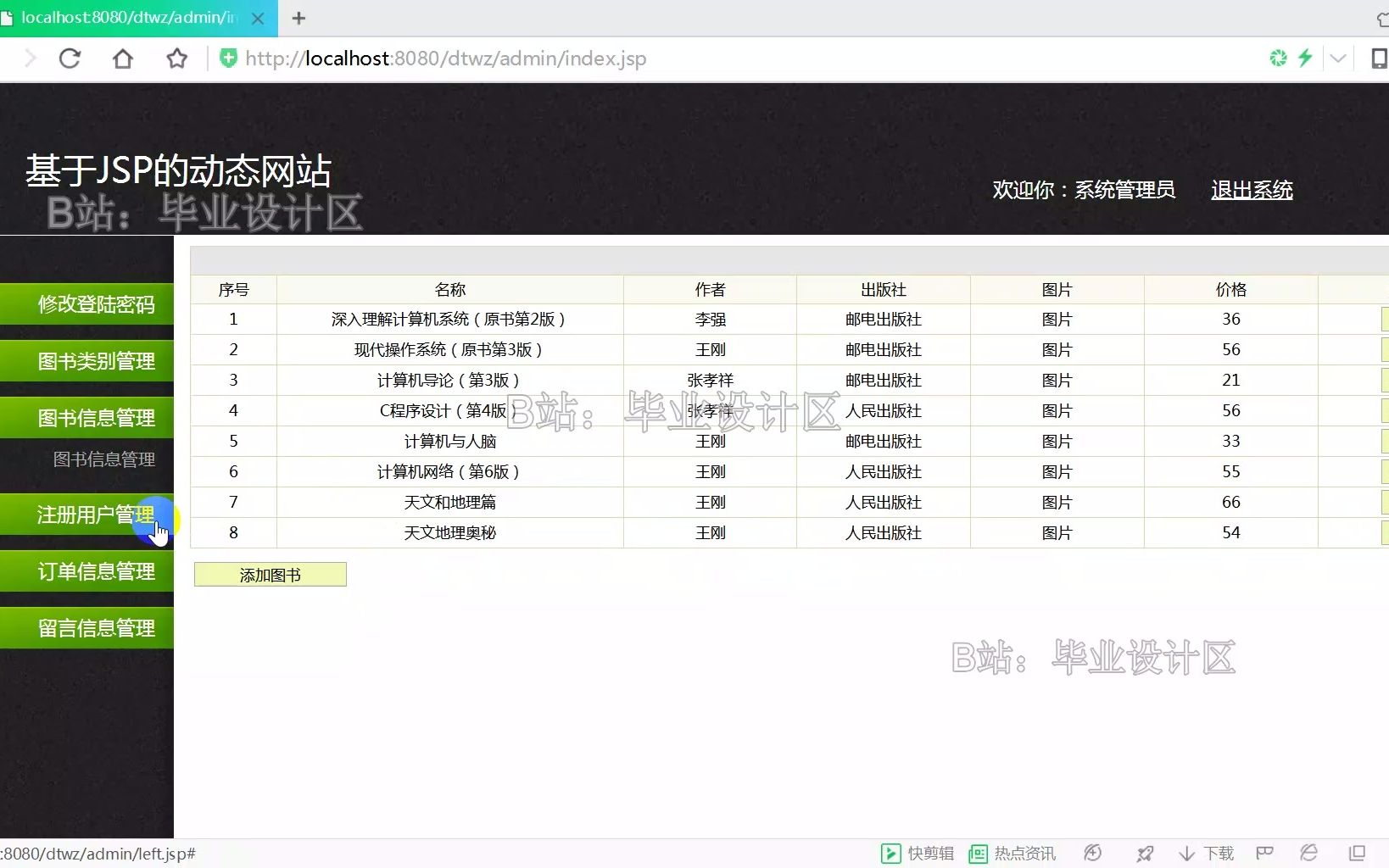The width and height of the screenshot is (1389, 868).
Task: Click the forward navigation arrow
Action: tap(31, 58)
